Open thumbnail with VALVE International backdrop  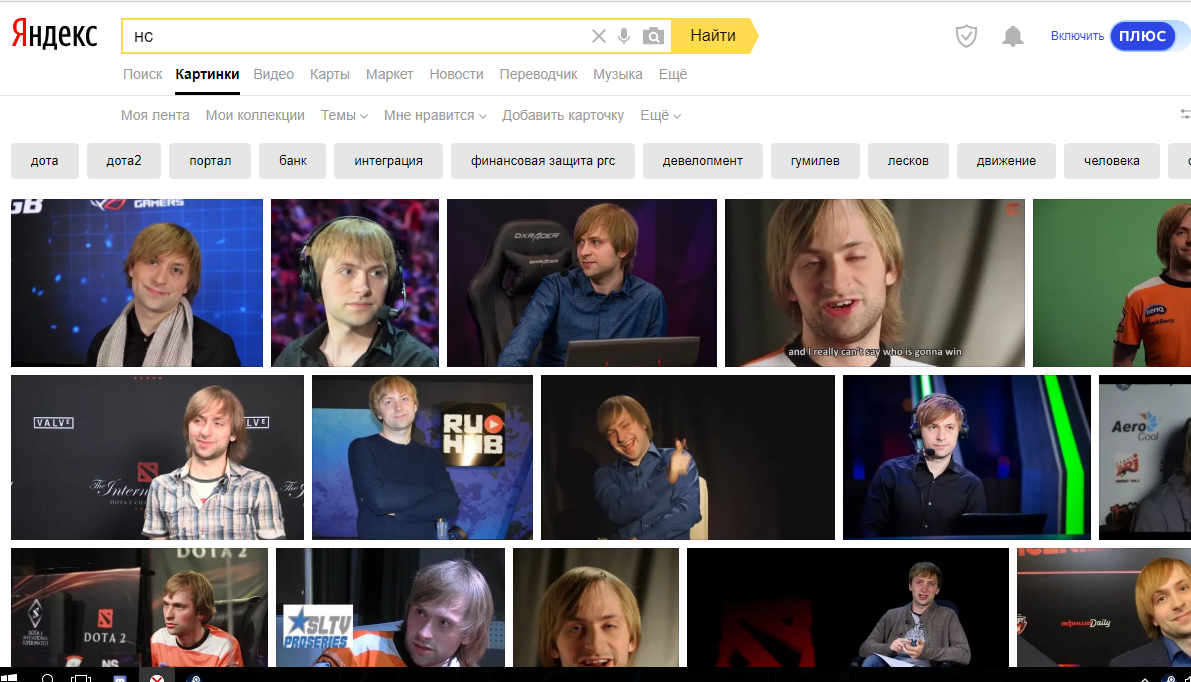(157, 457)
